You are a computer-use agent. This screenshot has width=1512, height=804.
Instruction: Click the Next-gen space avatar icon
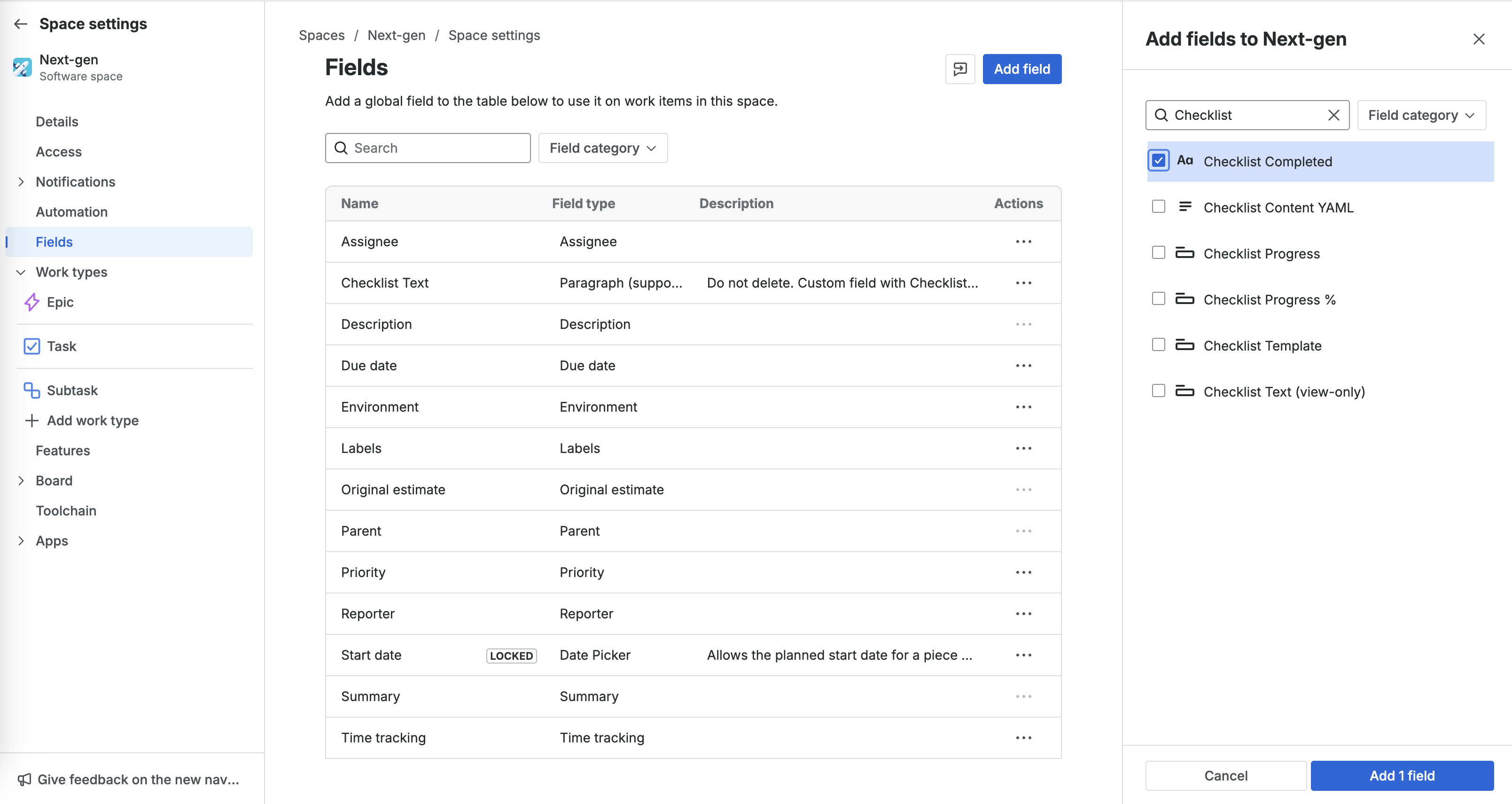22,68
